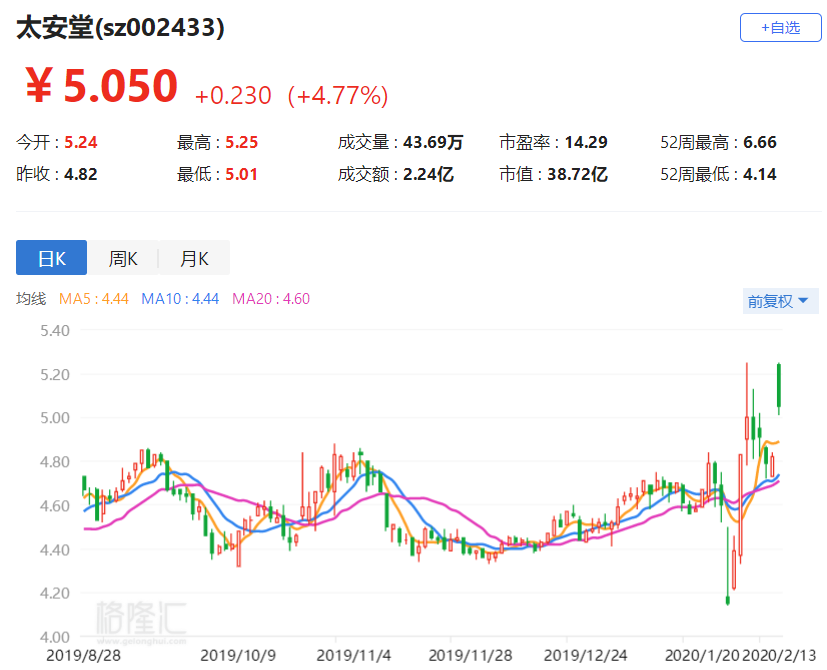Click the 5.00 price axis label
827x670 pixels.
point(55,418)
